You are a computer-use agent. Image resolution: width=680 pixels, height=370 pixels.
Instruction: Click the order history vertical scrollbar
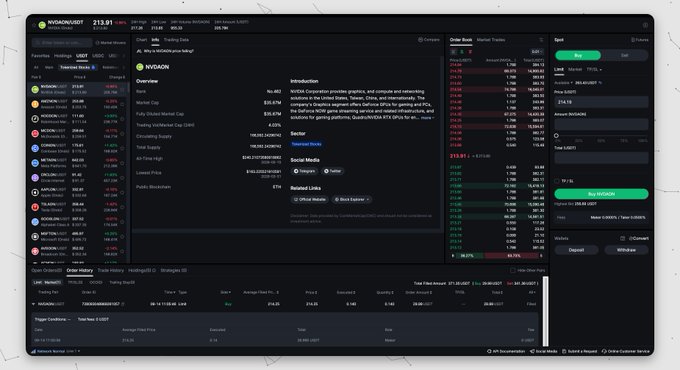(x=546, y=311)
